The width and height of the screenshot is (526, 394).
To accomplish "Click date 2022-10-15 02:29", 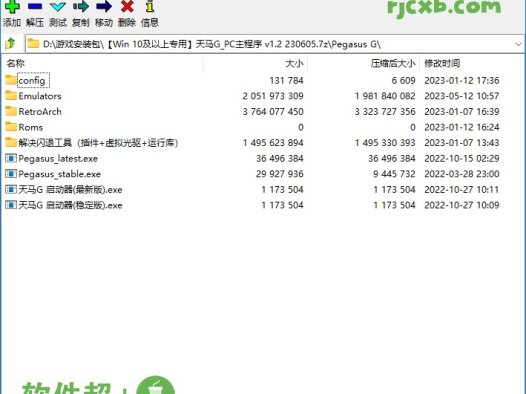I will coord(462,158).
